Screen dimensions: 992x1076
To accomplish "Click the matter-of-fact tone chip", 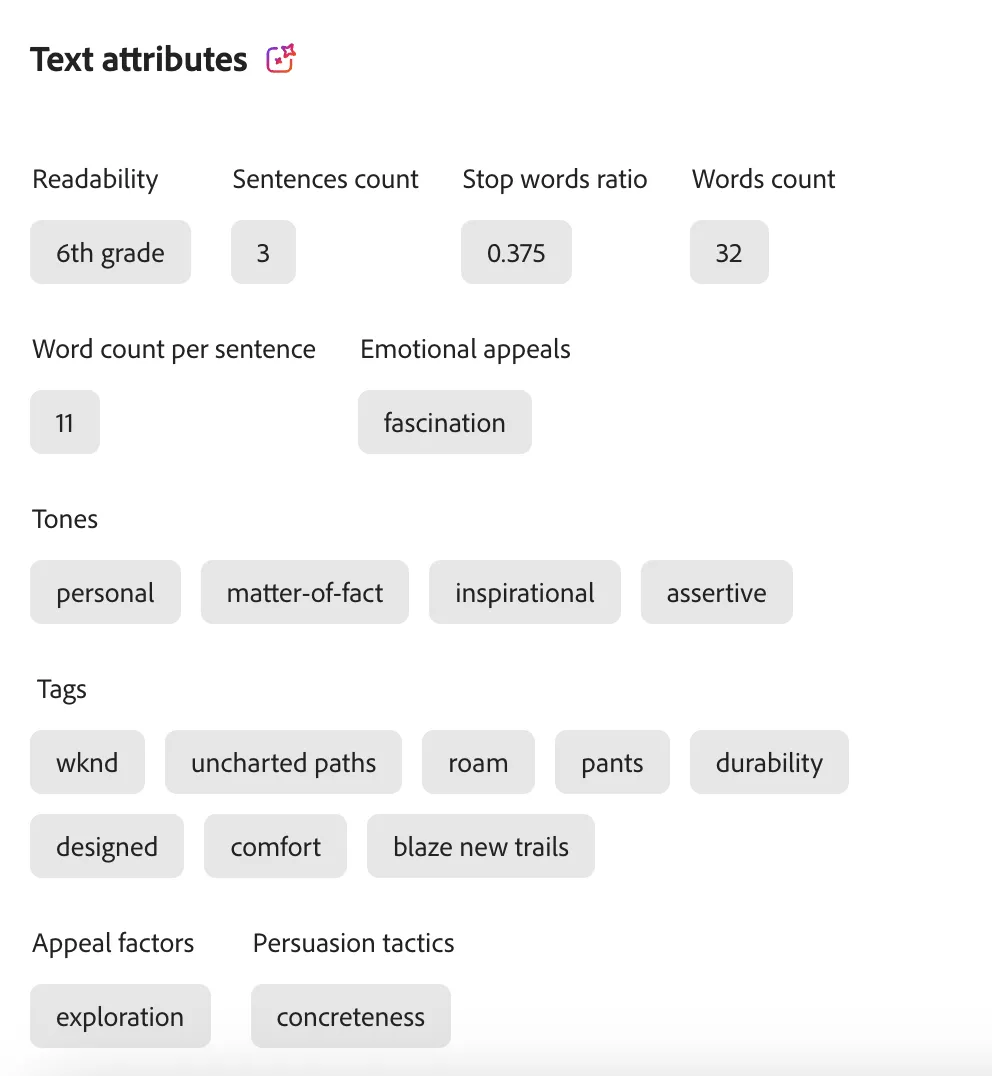I will tap(305, 592).
